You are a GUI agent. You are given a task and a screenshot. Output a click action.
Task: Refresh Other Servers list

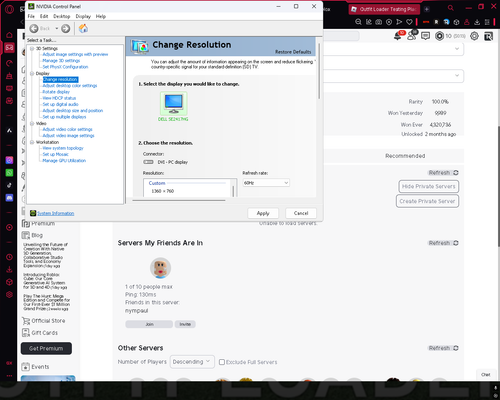pos(444,348)
